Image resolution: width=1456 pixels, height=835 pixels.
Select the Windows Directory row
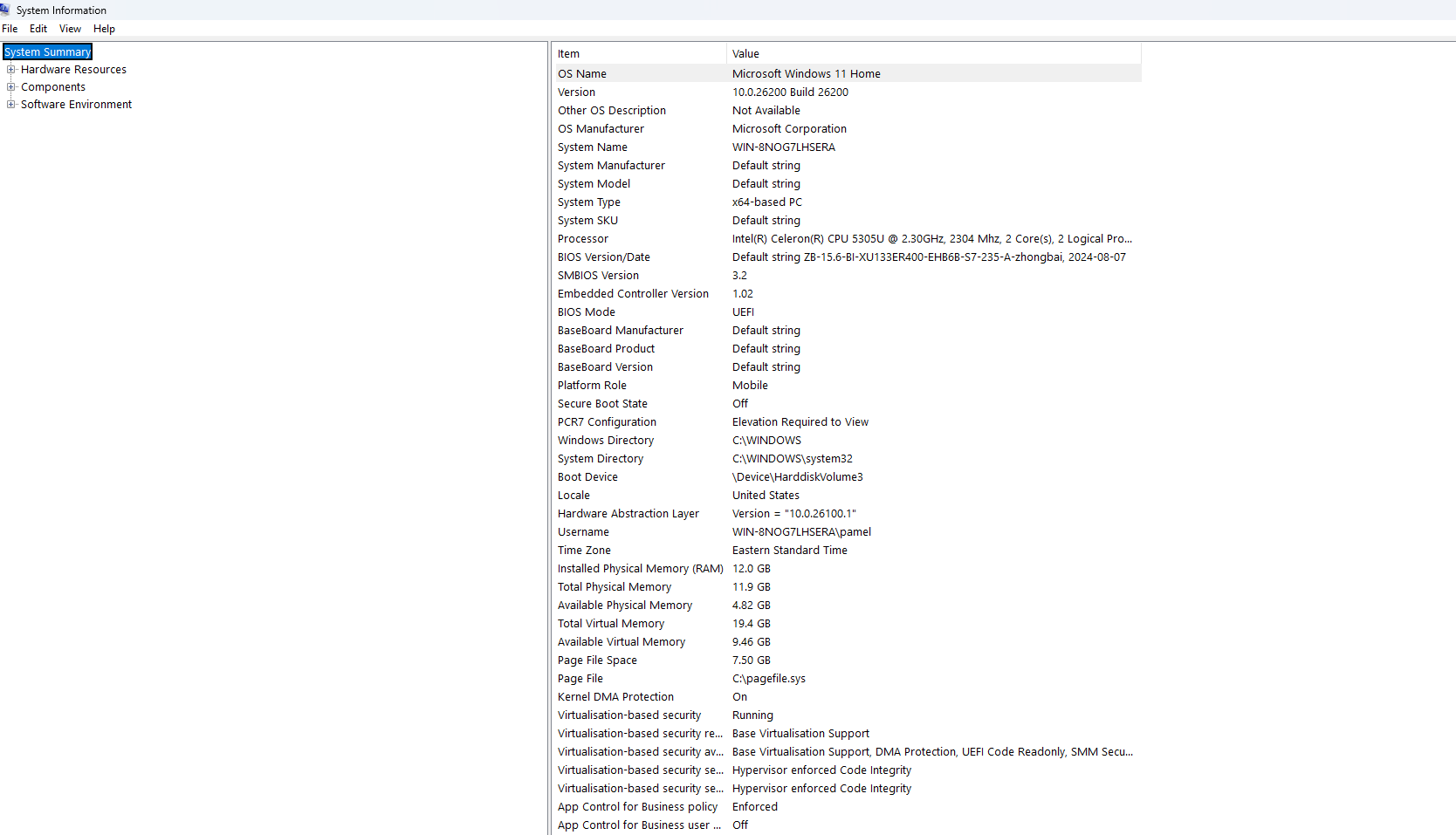[x=848, y=441]
